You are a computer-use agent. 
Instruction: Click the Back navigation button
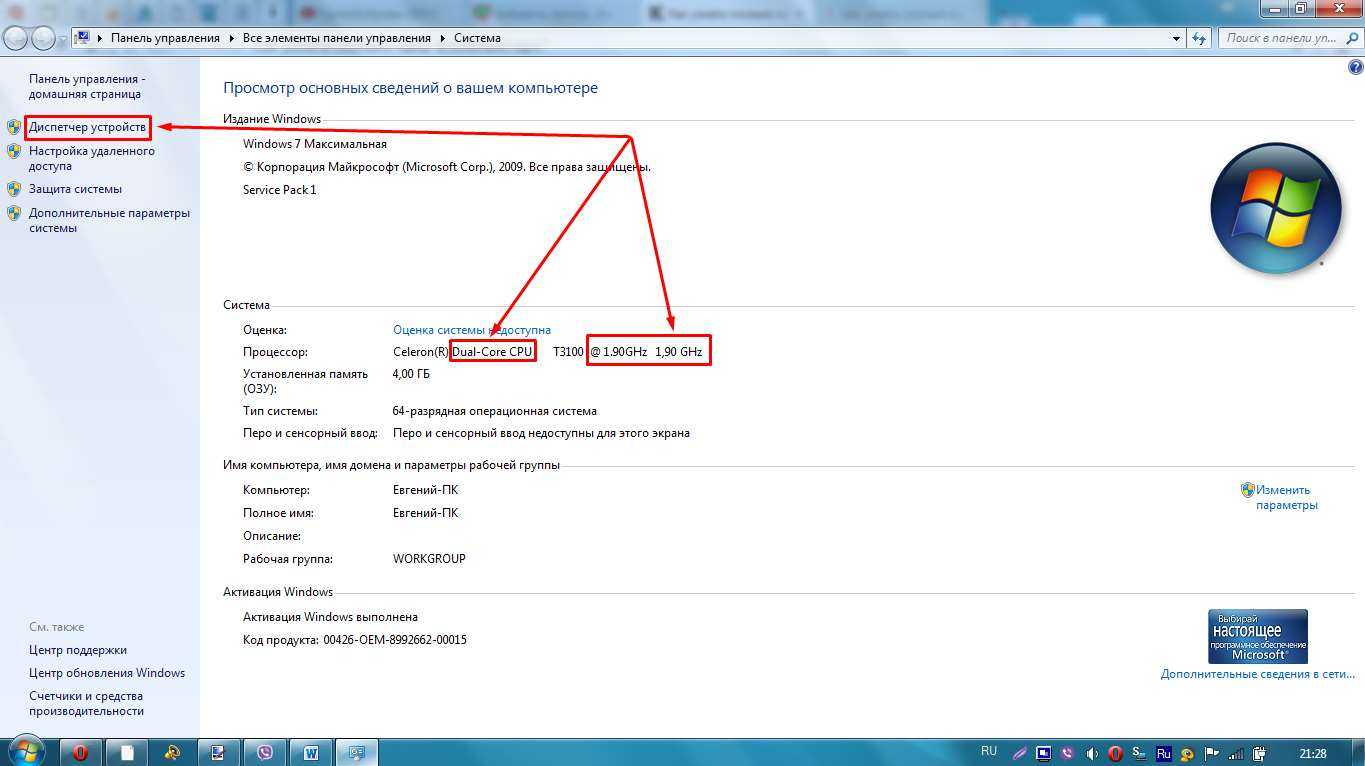click(16, 38)
